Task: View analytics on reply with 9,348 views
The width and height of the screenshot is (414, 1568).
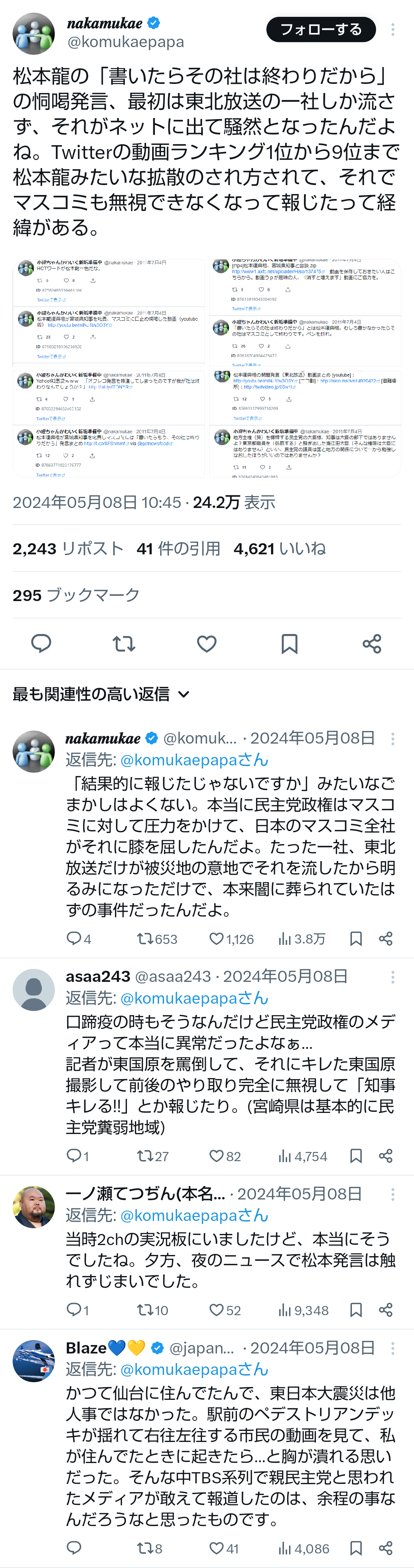Action: pyautogui.click(x=303, y=1310)
